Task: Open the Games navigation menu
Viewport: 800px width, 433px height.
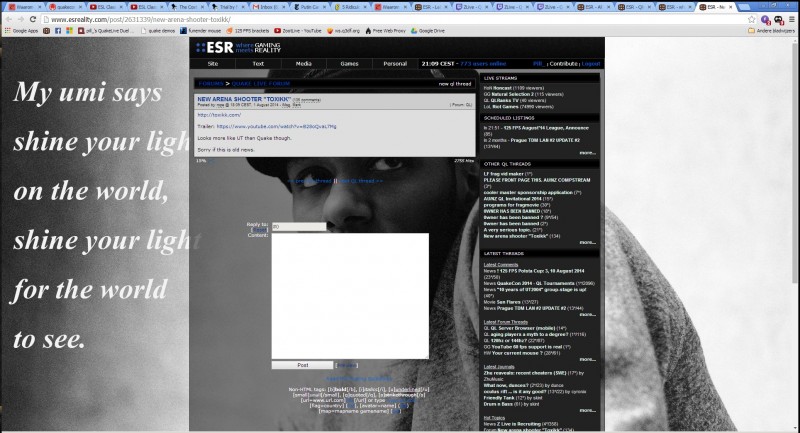Action: tap(349, 63)
